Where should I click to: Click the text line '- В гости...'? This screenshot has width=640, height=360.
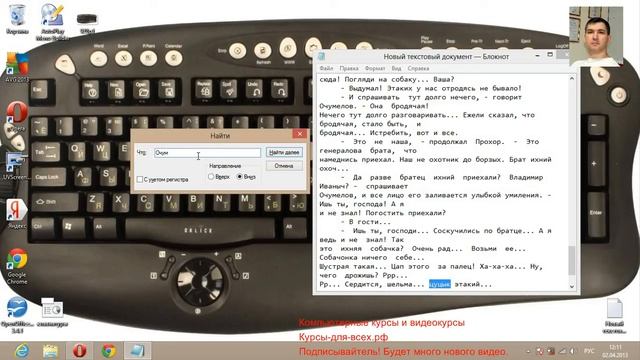(366, 222)
